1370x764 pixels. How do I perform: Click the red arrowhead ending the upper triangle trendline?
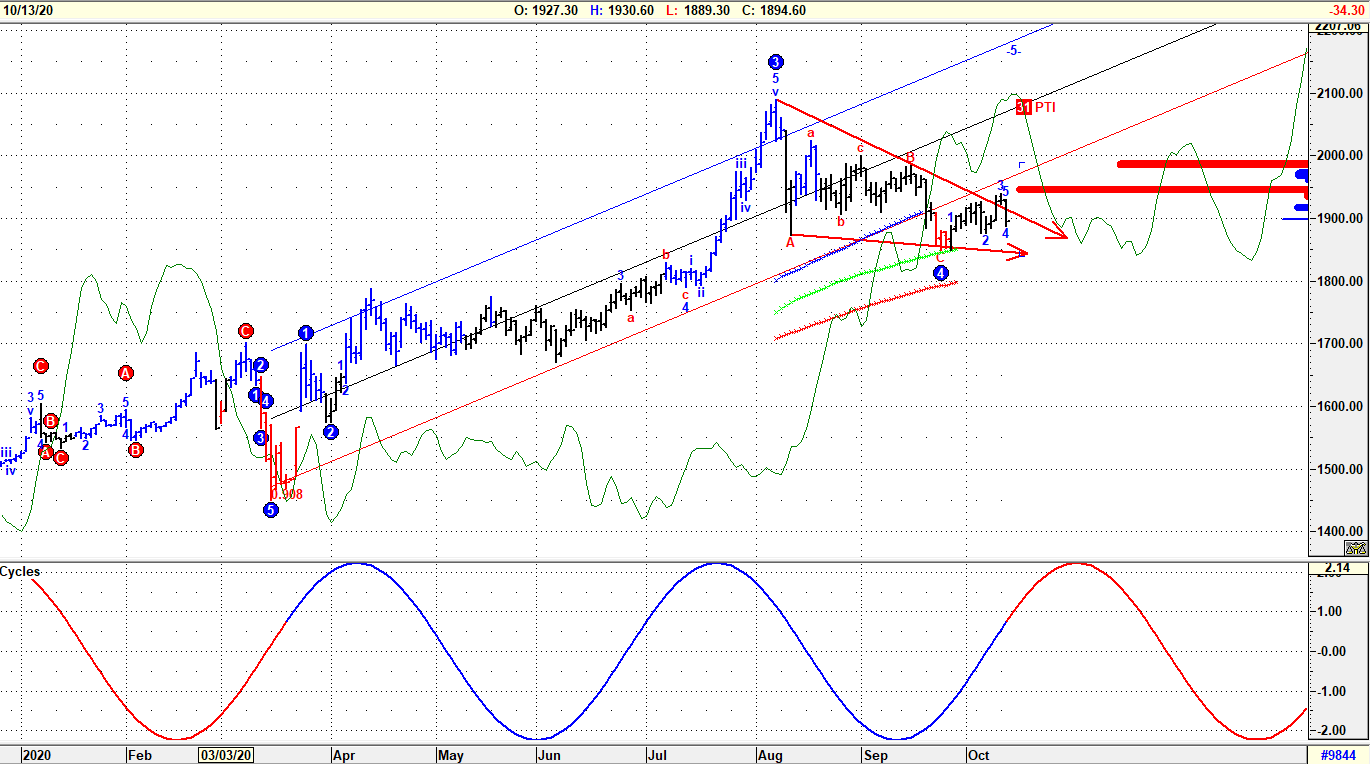[1060, 235]
